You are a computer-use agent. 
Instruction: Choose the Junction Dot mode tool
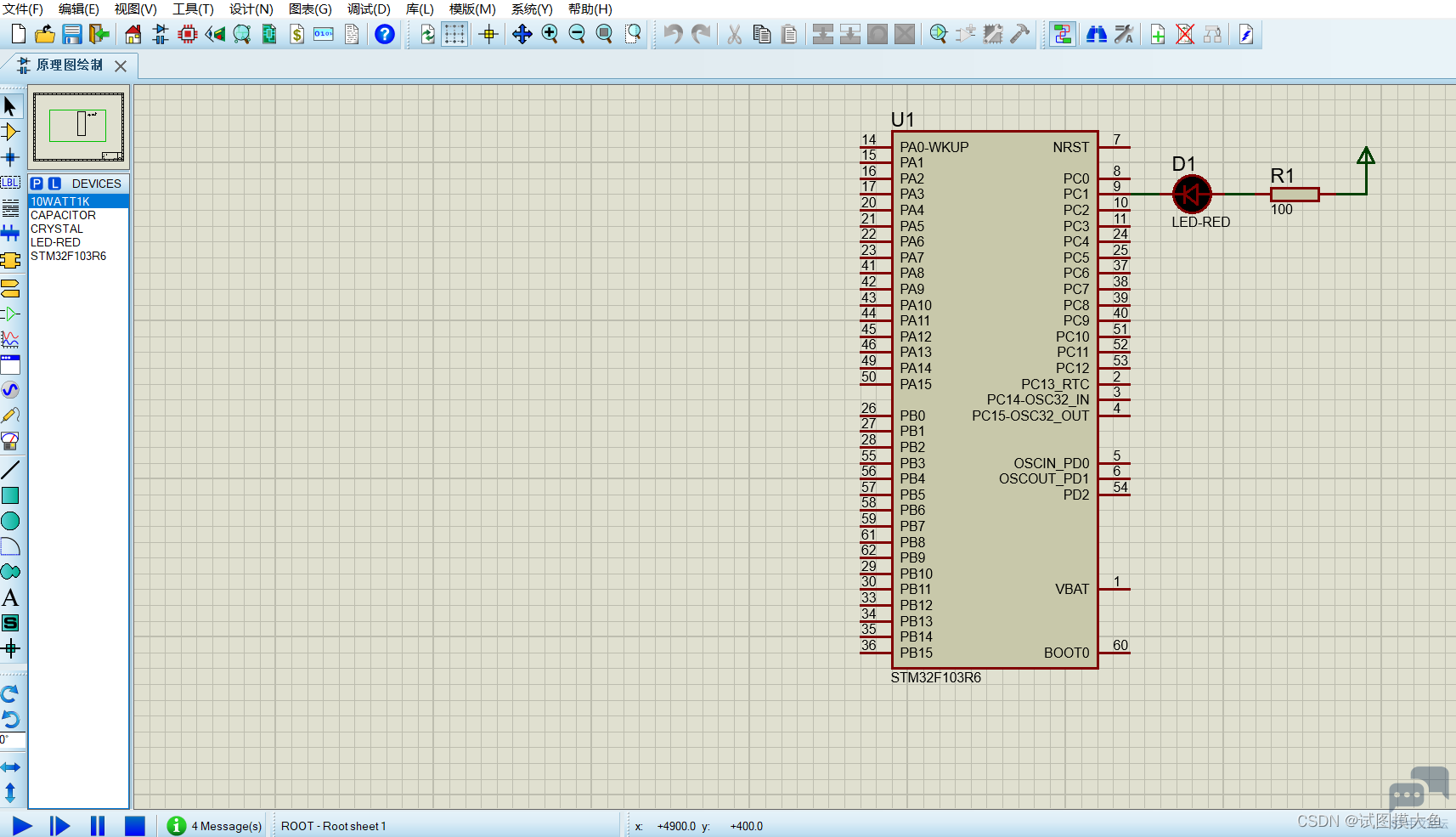pyautogui.click(x=10, y=157)
